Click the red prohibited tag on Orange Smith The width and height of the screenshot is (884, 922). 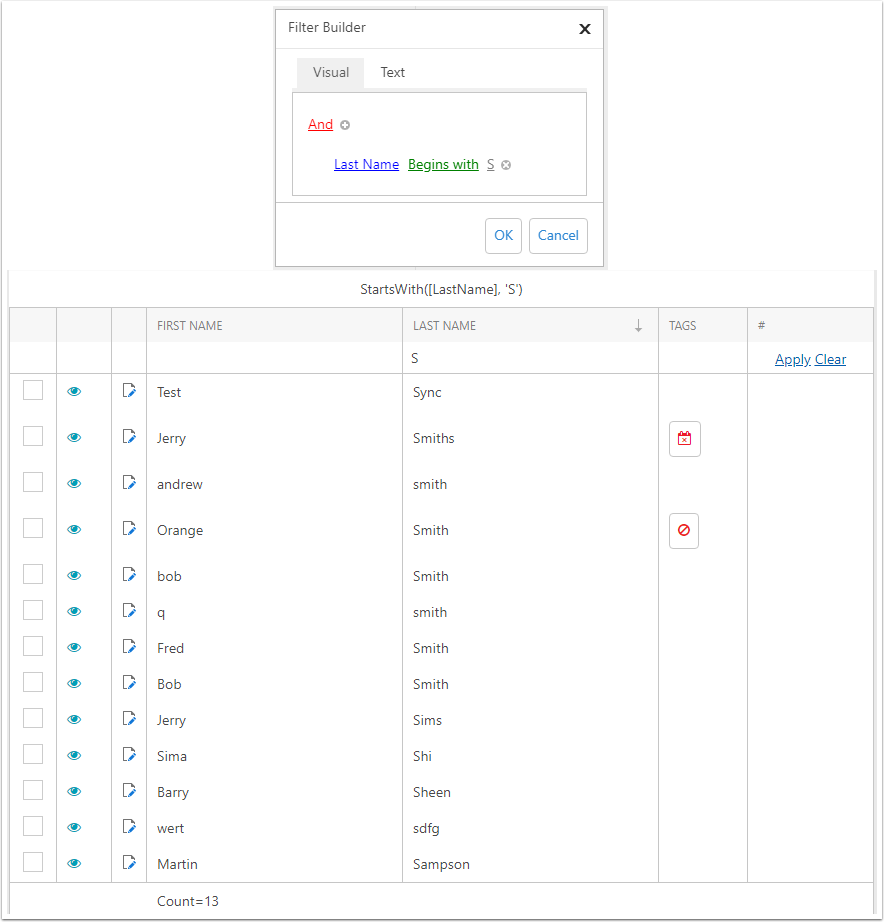click(684, 530)
